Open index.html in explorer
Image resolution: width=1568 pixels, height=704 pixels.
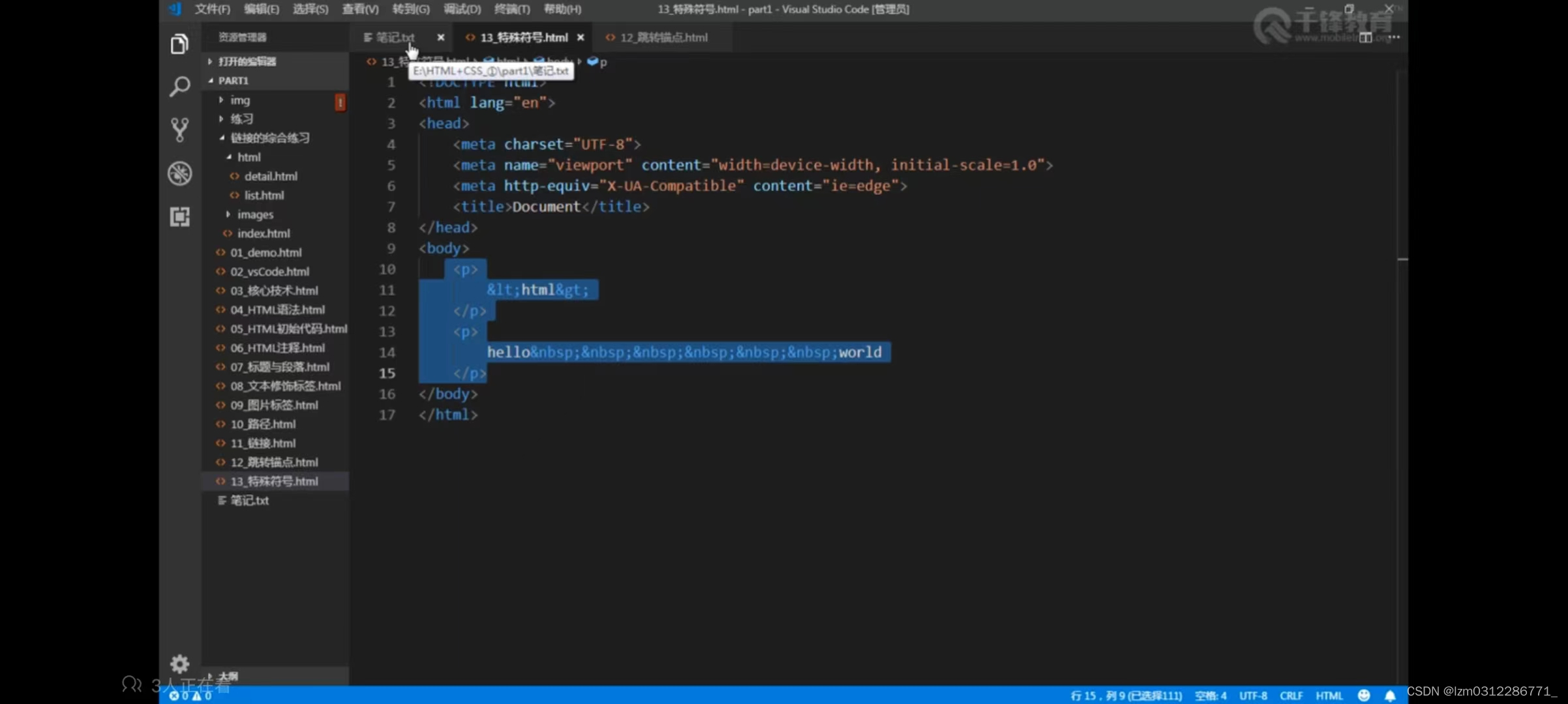coord(275,233)
